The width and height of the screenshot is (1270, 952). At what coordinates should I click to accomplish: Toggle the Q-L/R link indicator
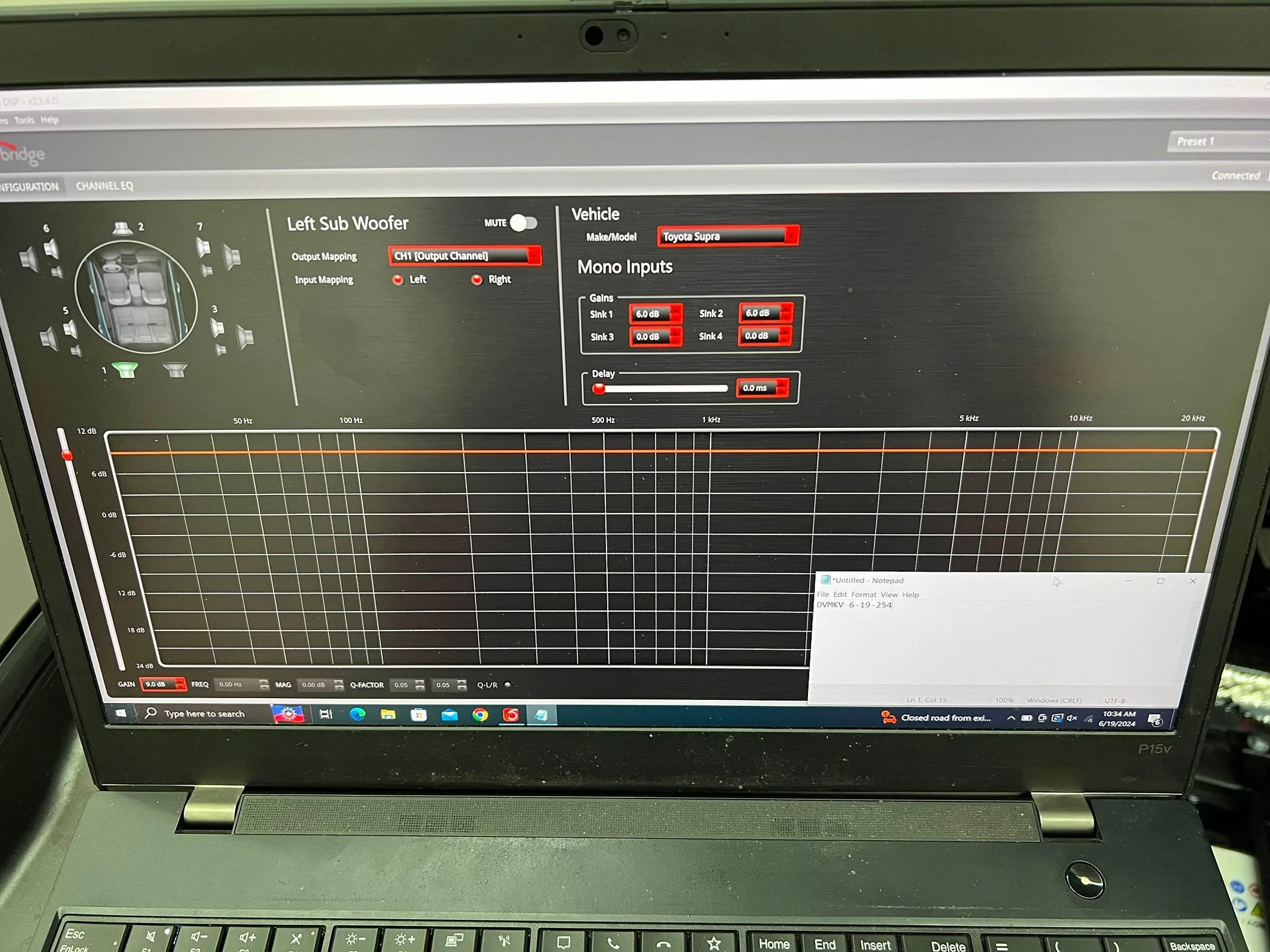[x=508, y=685]
